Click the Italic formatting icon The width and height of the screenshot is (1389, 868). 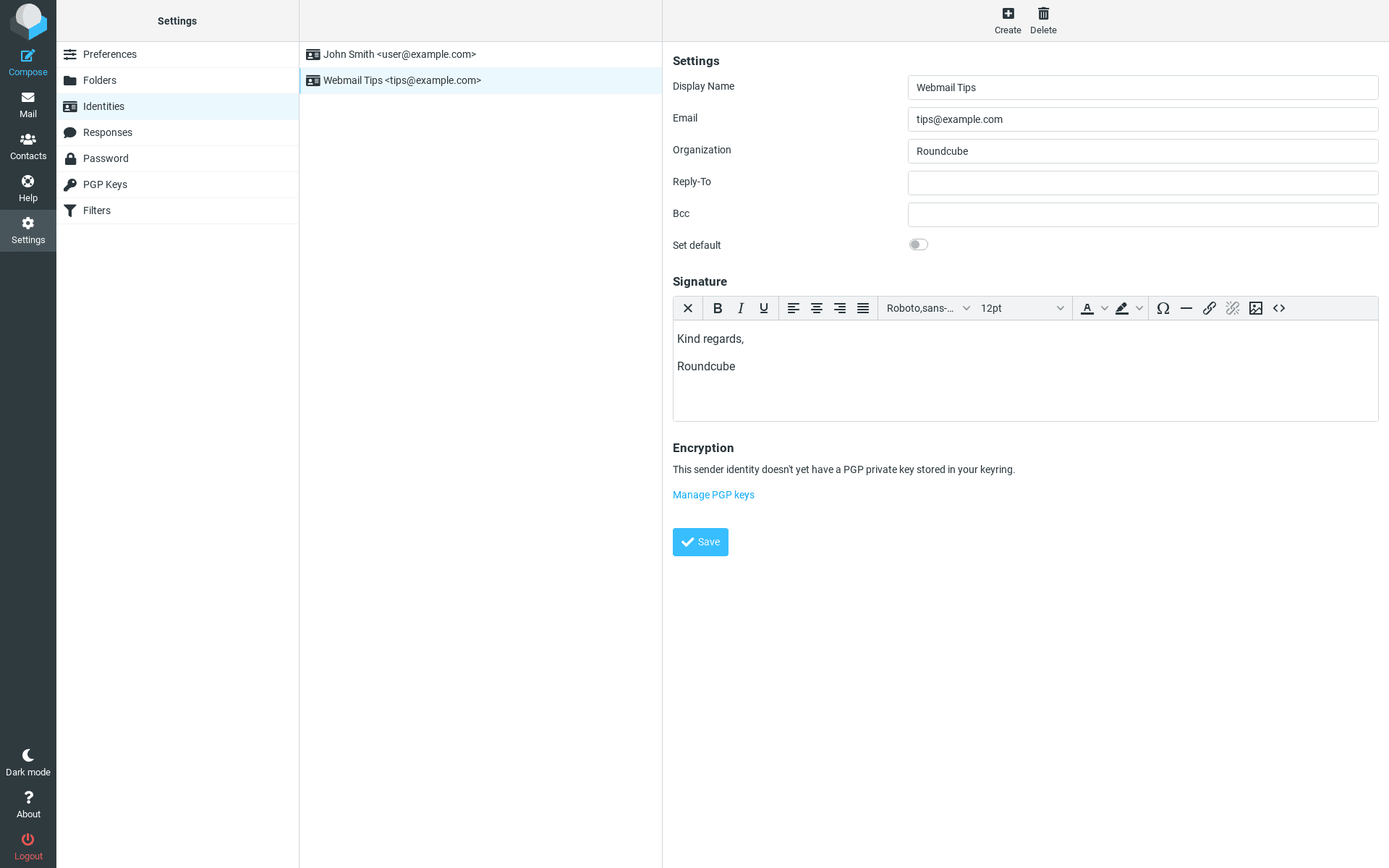740,308
